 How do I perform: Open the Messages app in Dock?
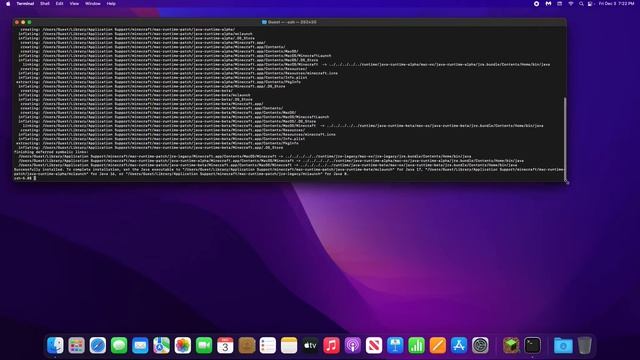coord(119,346)
